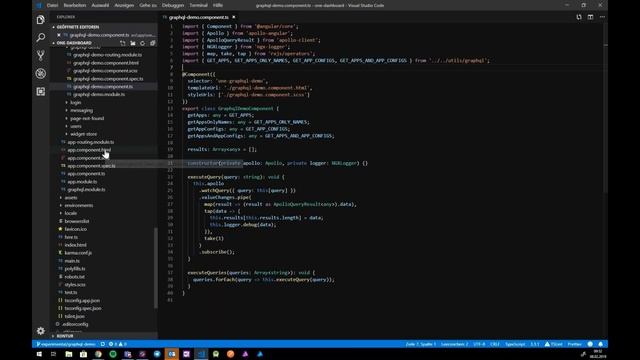This screenshot has height=360, width=640.
Task: Open the Auswahl menu
Action: [100, 5]
